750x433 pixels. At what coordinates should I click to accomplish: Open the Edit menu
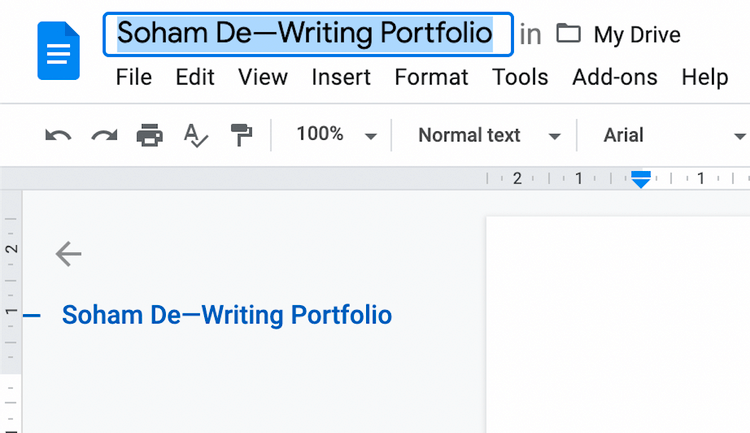[x=195, y=77]
